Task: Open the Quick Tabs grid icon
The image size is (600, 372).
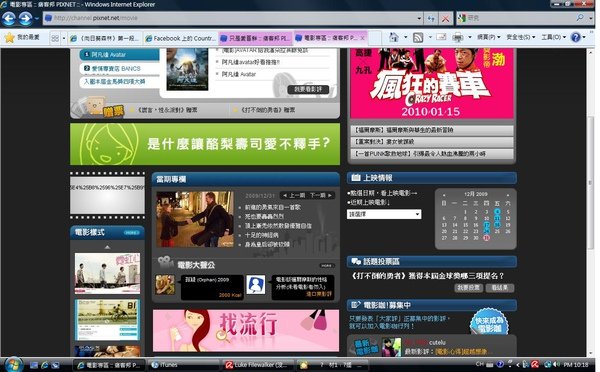Action: pos(55,38)
